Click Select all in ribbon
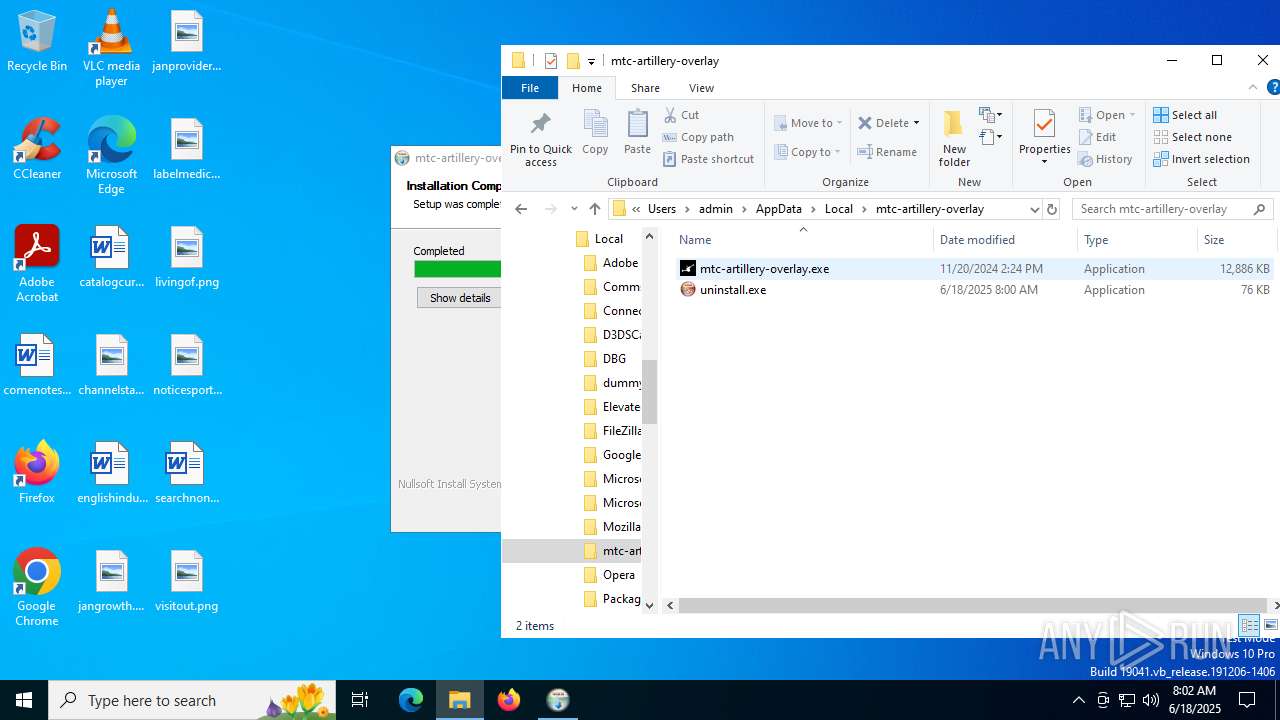Image resolution: width=1280 pixels, height=720 pixels. [1185, 115]
